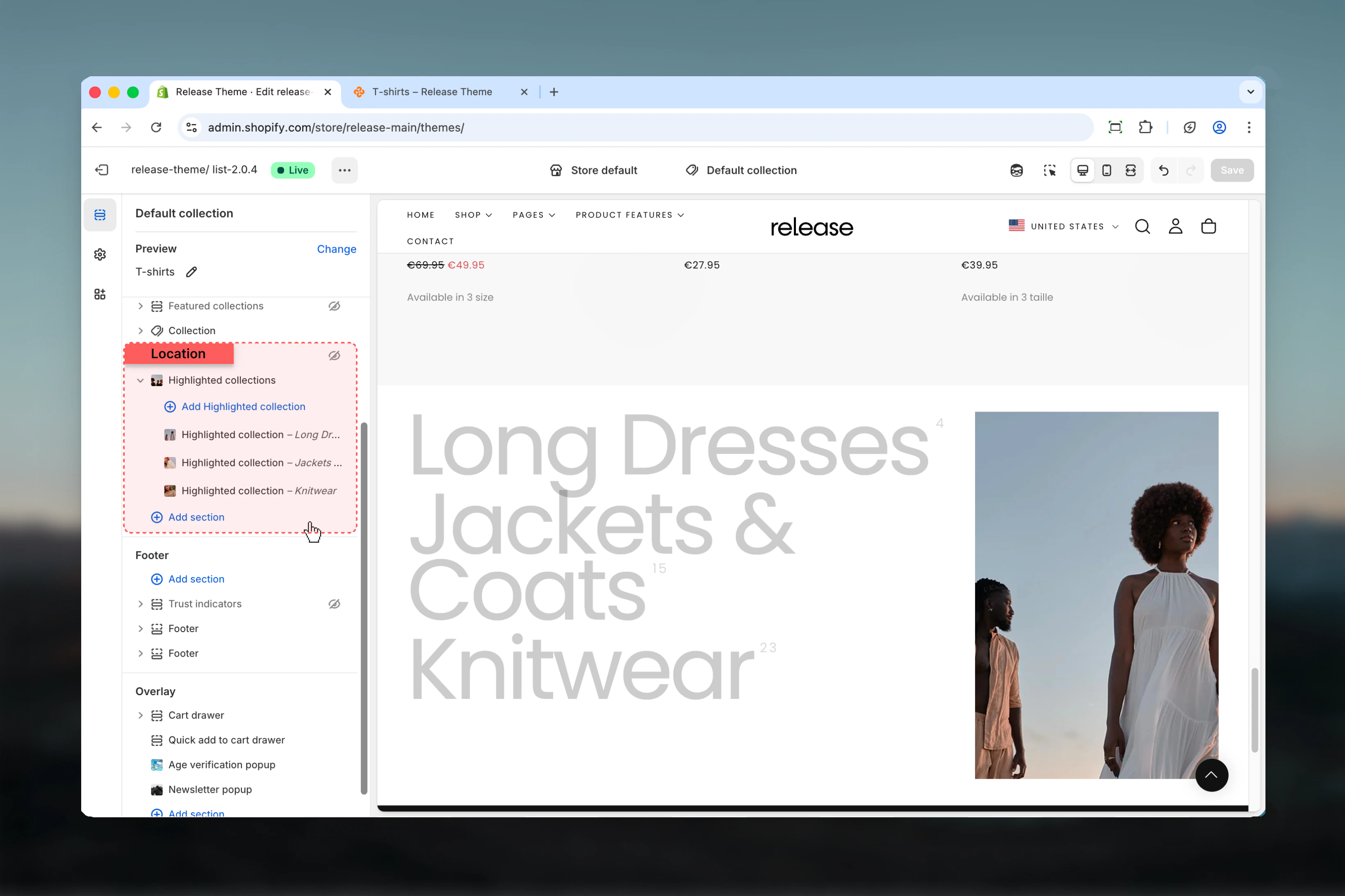Switch to T-shirts – Release Theme tab
Image resolution: width=1345 pixels, height=896 pixels.
[x=440, y=92]
